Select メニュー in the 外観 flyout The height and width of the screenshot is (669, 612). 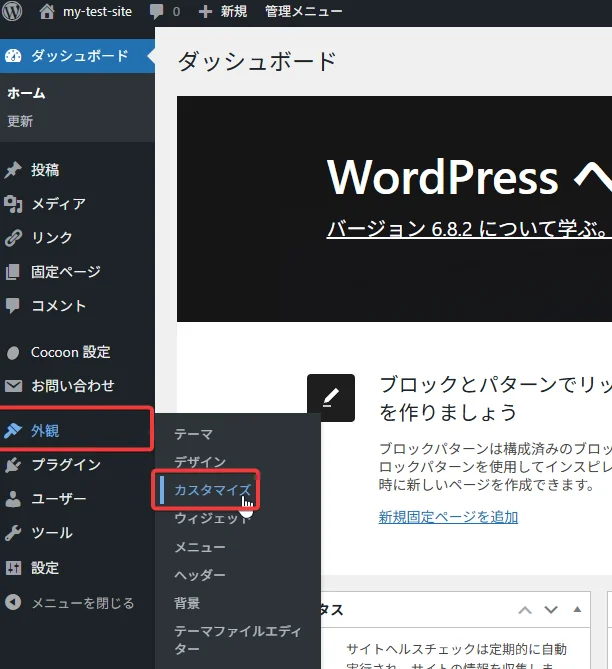click(200, 547)
